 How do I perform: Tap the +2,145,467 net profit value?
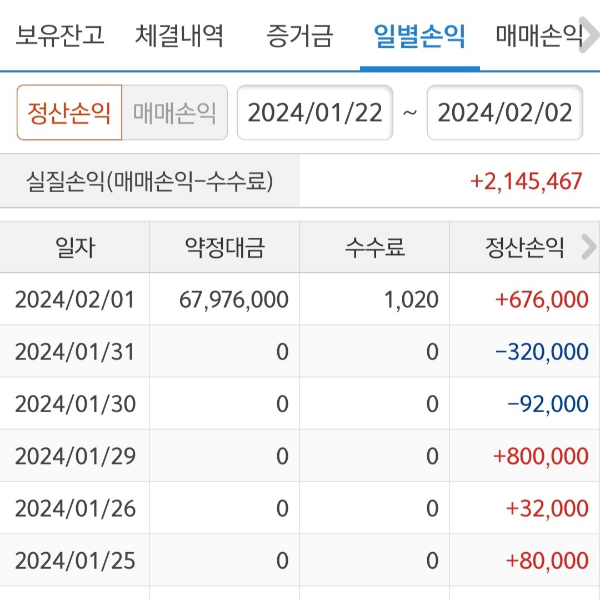coord(526,182)
